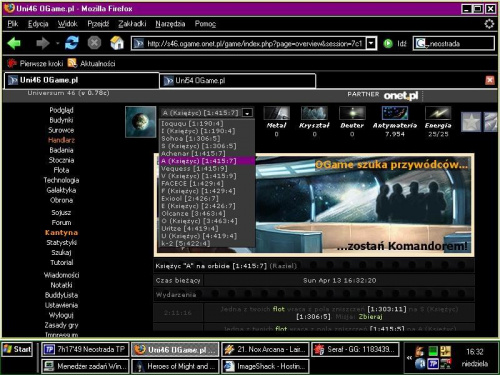Expand the address bar history dropdown
This screenshot has height=375, width=500.
(x=371, y=43)
